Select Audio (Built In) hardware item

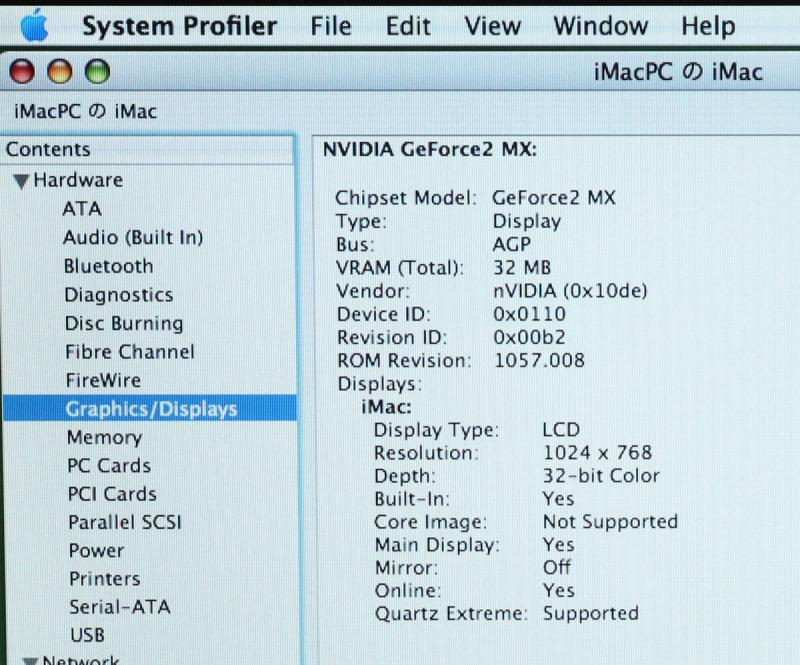coord(133,237)
